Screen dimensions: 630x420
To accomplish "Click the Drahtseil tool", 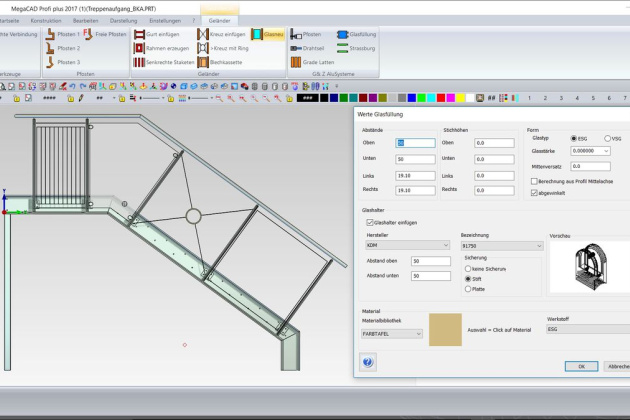I will click(x=311, y=48).
